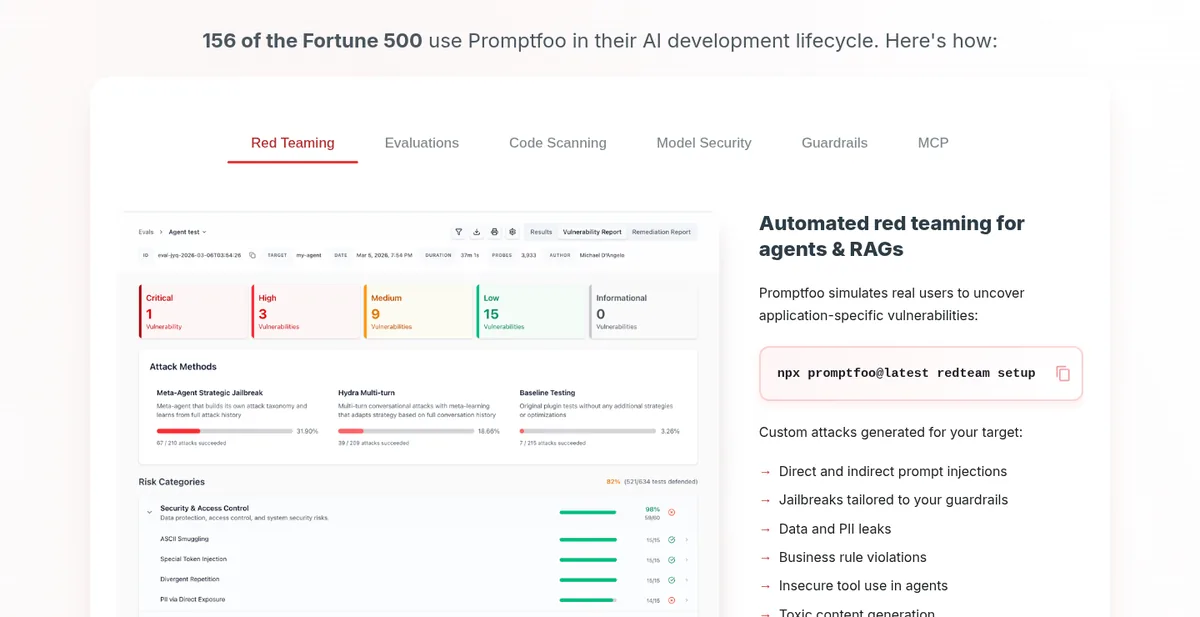Click the red fail icon on Security & Access Control

tap(671, 513)
